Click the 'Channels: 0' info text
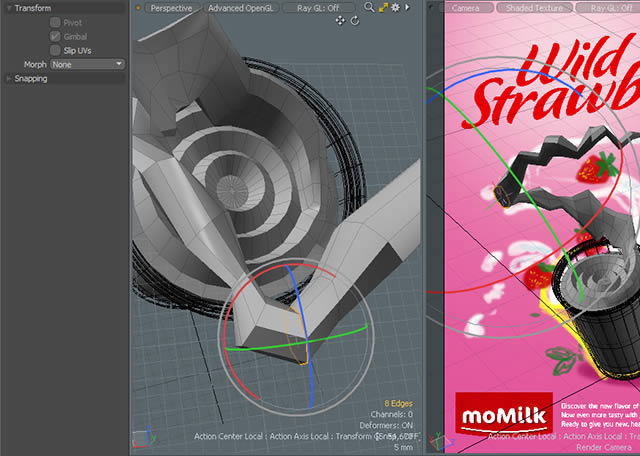640x456 pixels. point(391,414)
